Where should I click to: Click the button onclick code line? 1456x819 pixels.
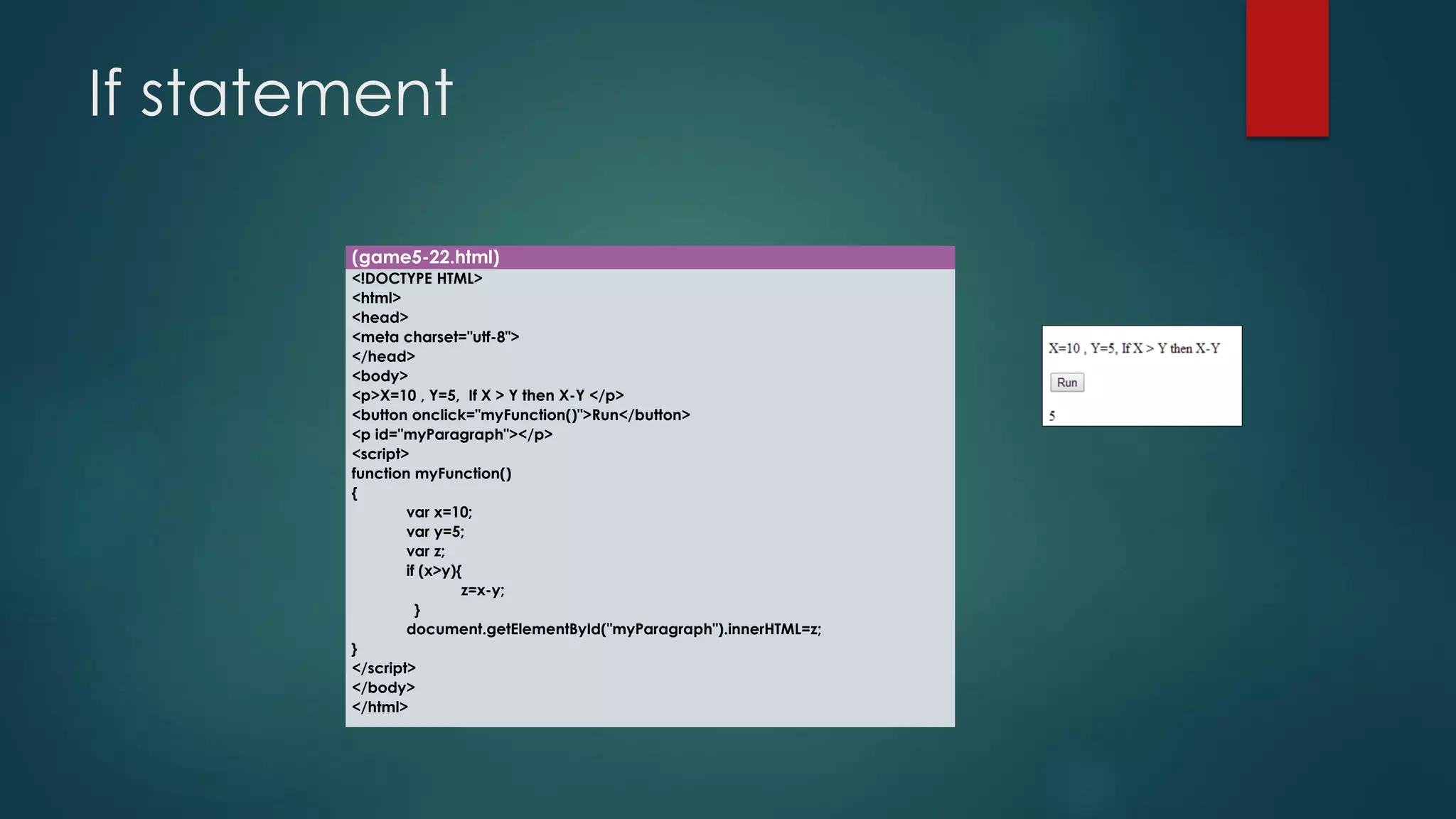click(520, 415)
